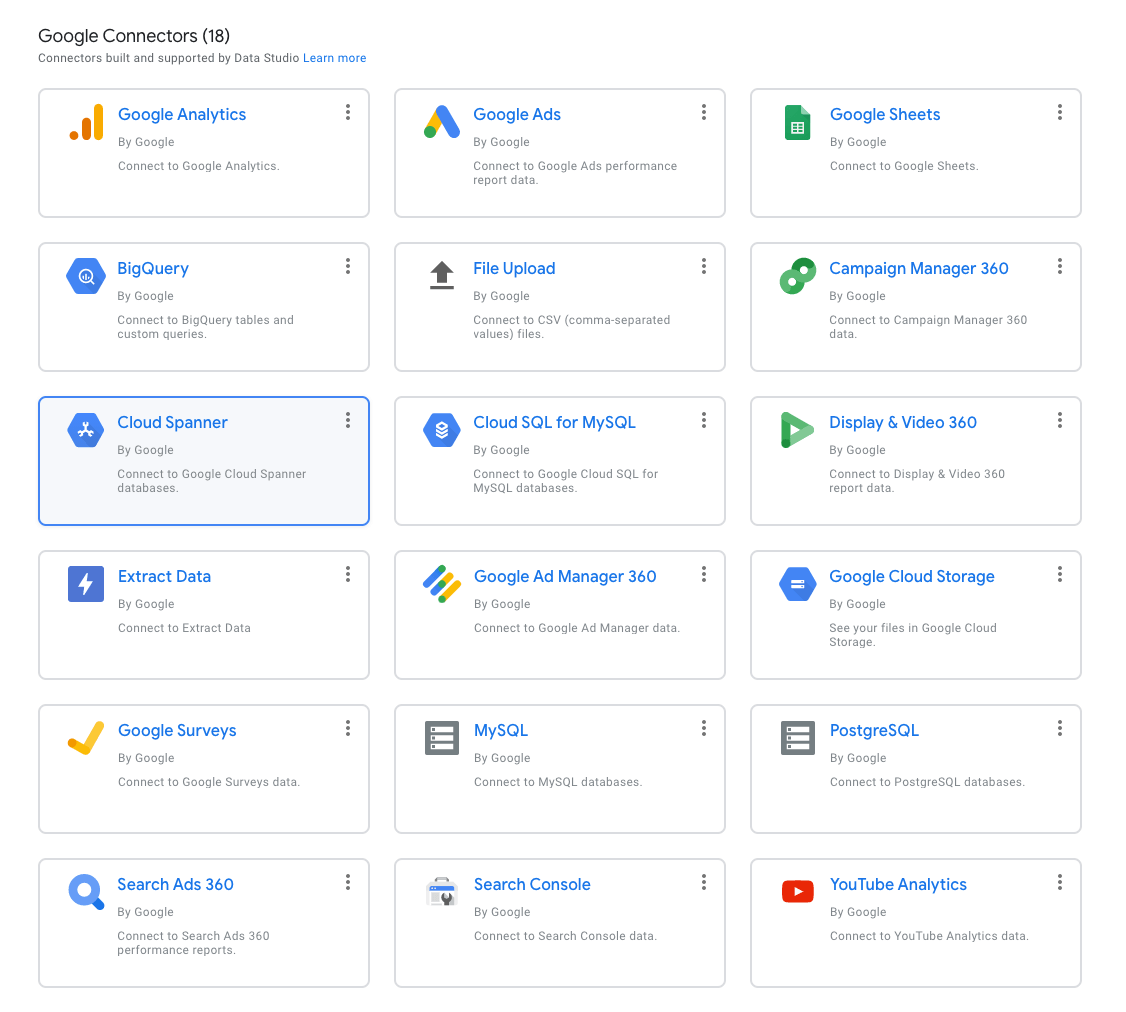Image resolution: width=1126 pixels, height=1012 pixels.
Task: Click the Search Ads 360 magnifier icon
Action: [x=86, y=892]
